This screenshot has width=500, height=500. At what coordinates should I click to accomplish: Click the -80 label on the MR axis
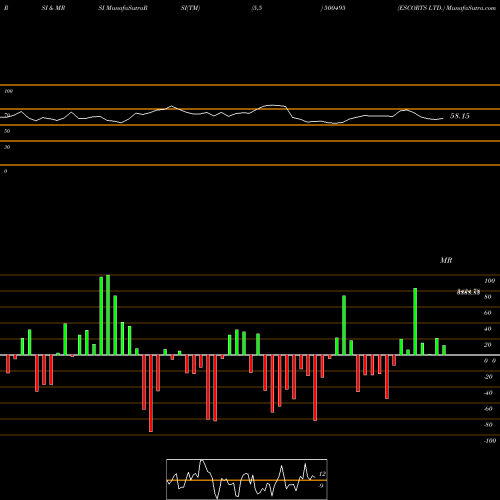click(x=488, y=425)
